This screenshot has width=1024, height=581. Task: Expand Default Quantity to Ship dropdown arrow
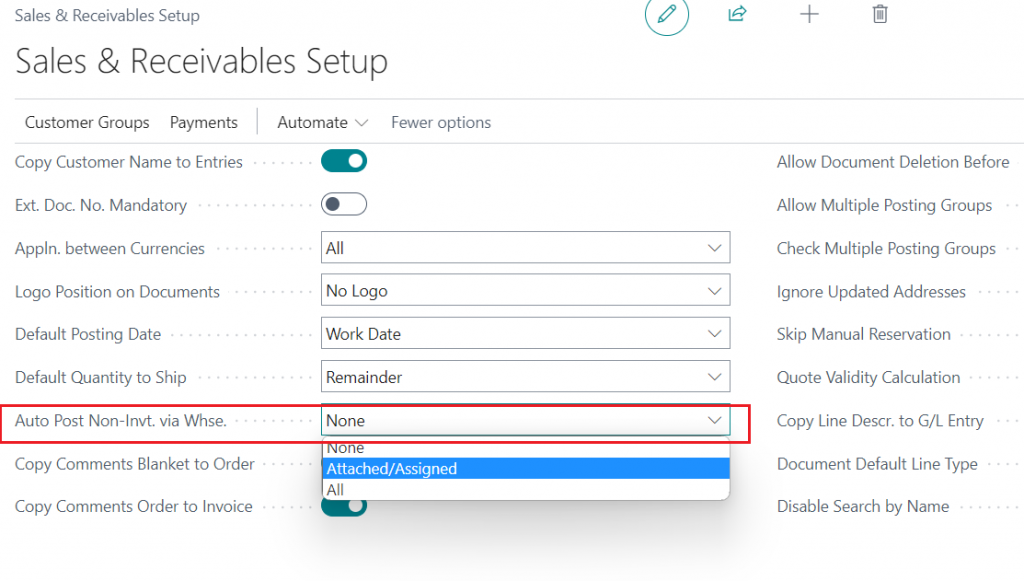714,377
